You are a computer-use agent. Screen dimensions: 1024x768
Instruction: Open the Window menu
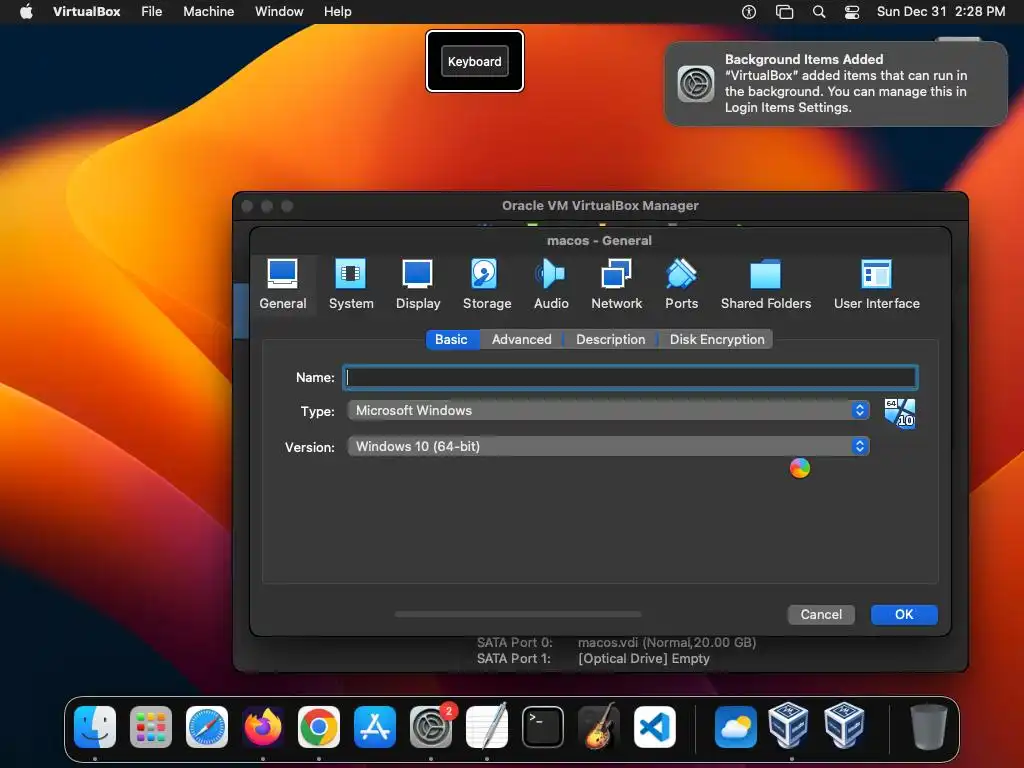[279, 12]
